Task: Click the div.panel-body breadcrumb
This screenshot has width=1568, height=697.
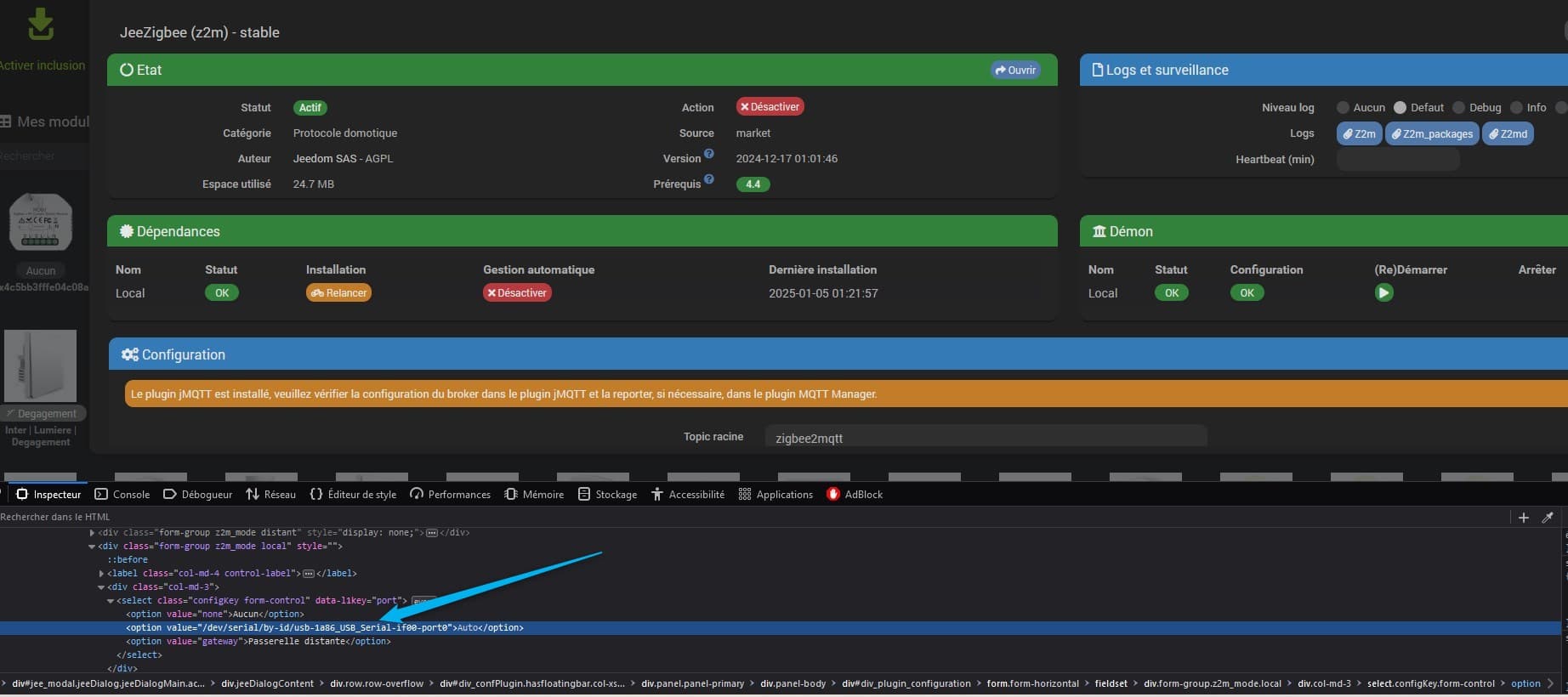Action: [x=793, y=683]
